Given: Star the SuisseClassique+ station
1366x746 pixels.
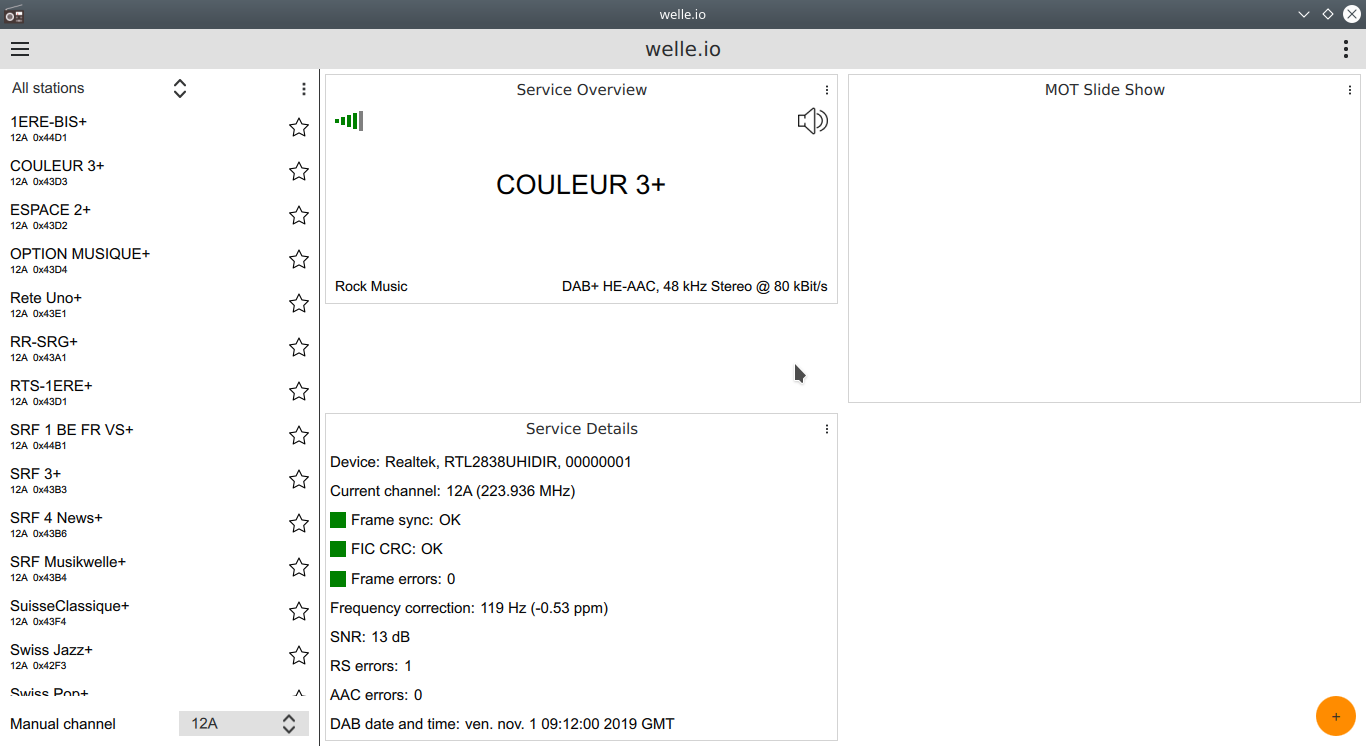Looking at the screenshot, I should click(x=299, y=611).
